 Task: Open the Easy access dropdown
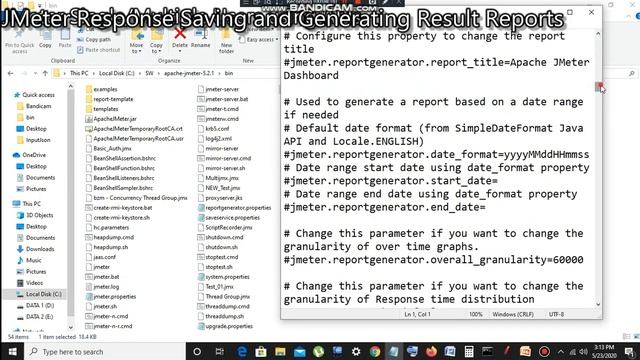[277, 40]
